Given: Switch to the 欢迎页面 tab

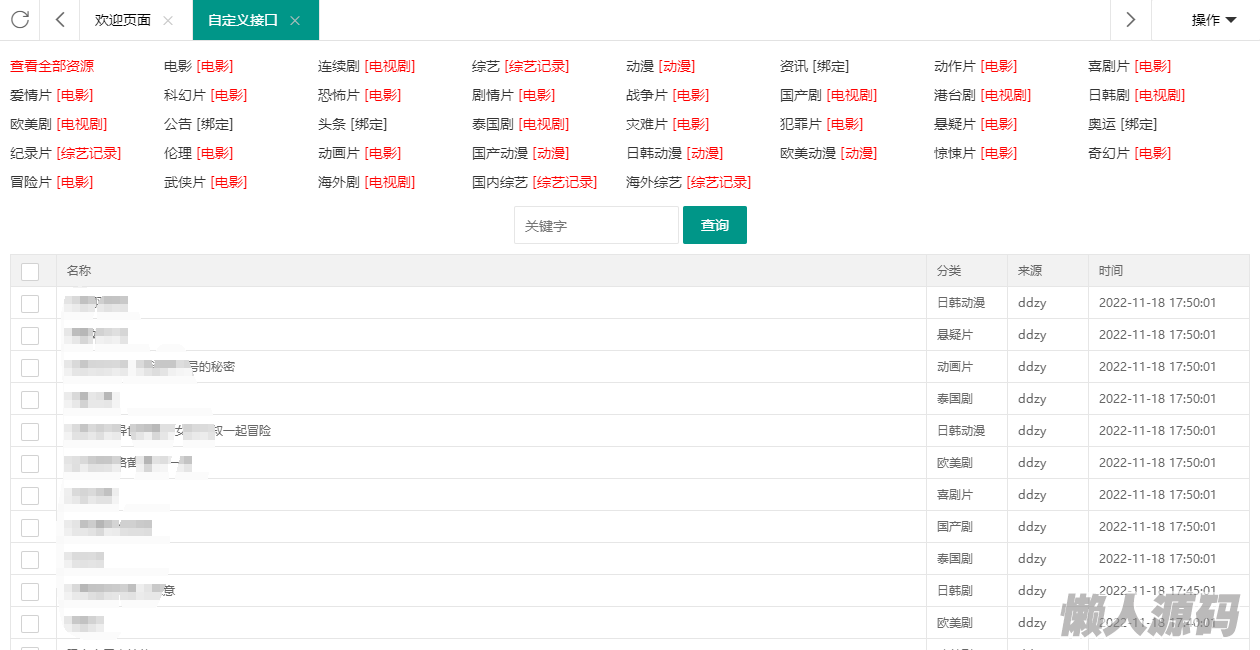Looking at the screenshot, I should click(122, 20).
